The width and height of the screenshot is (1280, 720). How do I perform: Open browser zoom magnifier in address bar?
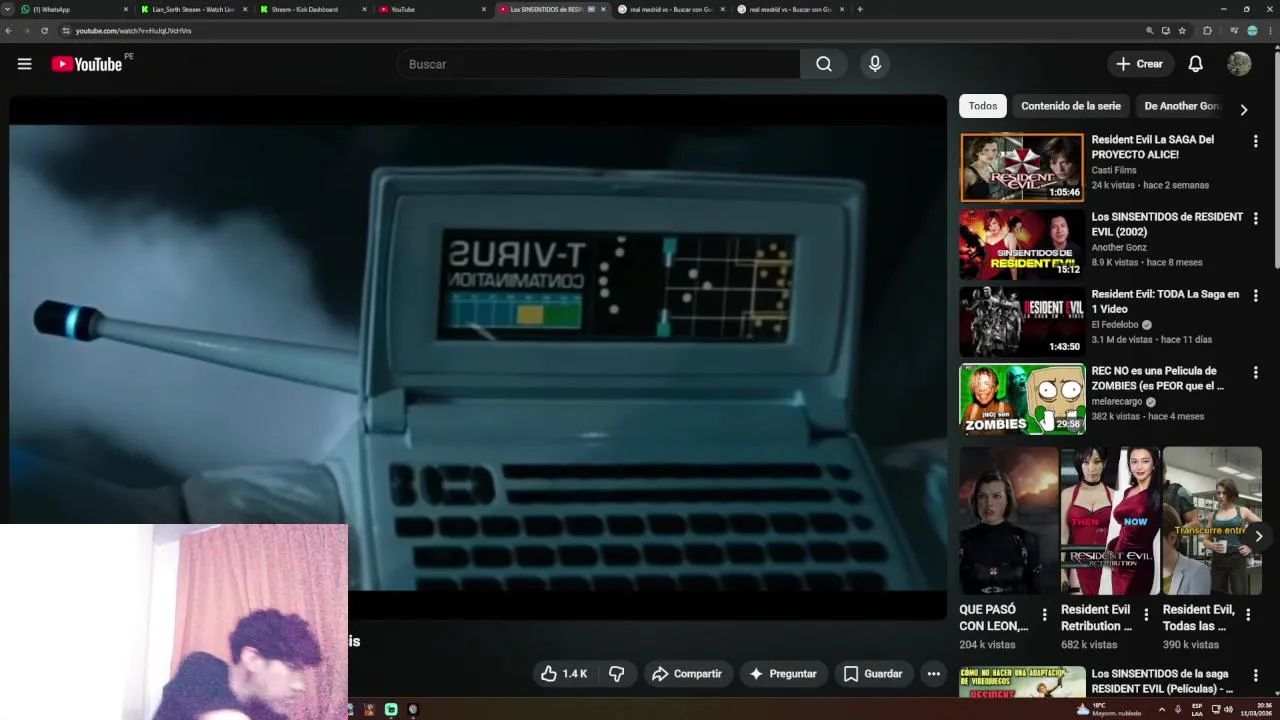point(1150,31)
